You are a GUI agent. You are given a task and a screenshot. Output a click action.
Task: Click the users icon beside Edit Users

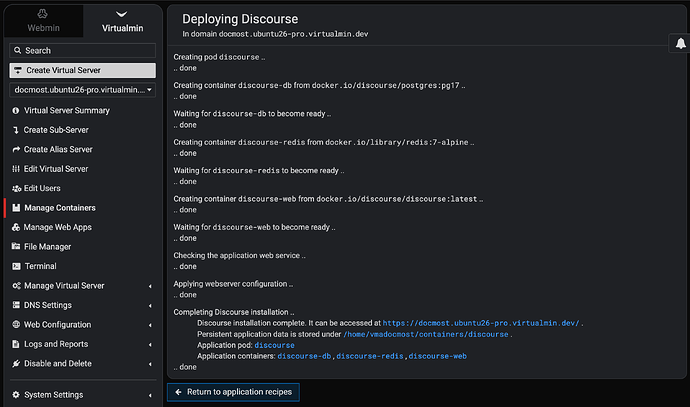pos(17,188)
